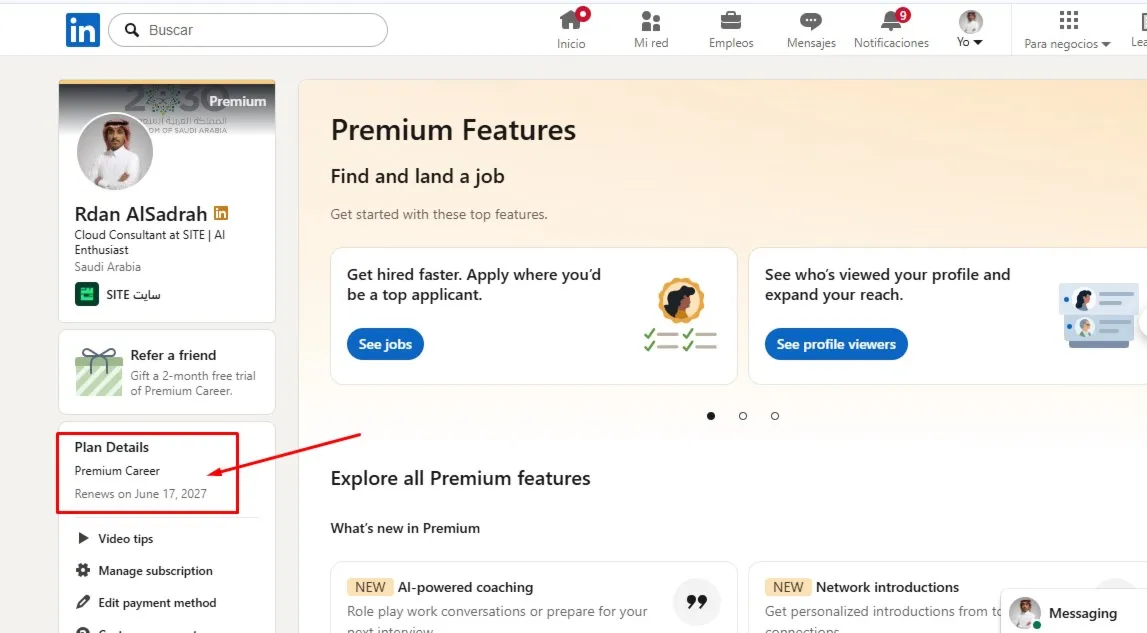Click the search magnifier icon
This screenshot has height=633, width=1147.
[132, 30]
